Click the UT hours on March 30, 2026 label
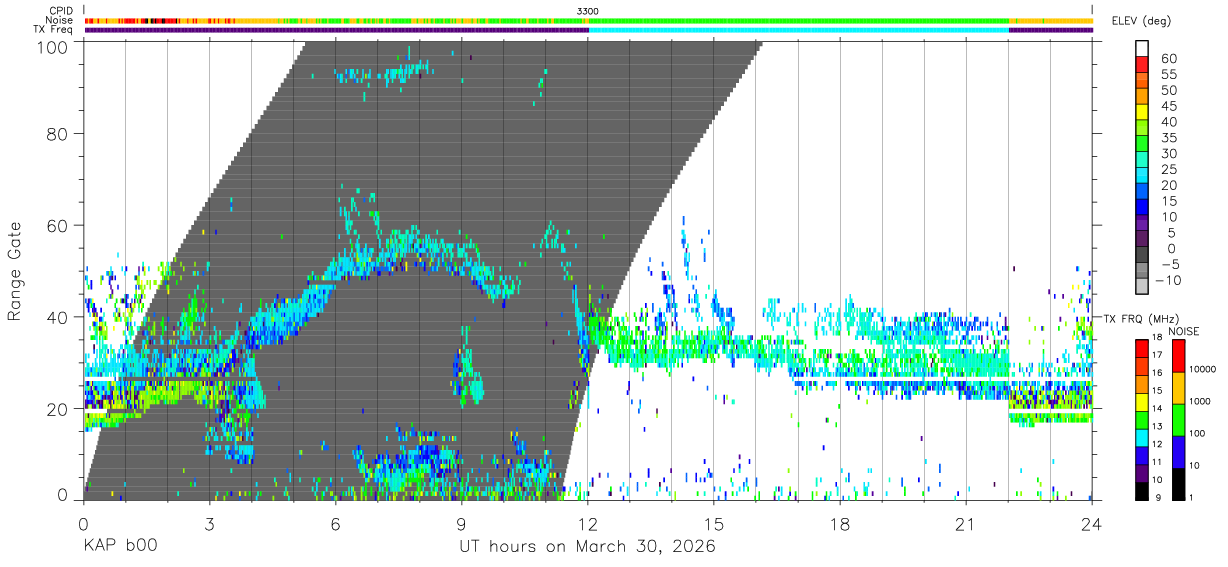This screenshot has width=1228, height=567. click(x=587, y=548)
